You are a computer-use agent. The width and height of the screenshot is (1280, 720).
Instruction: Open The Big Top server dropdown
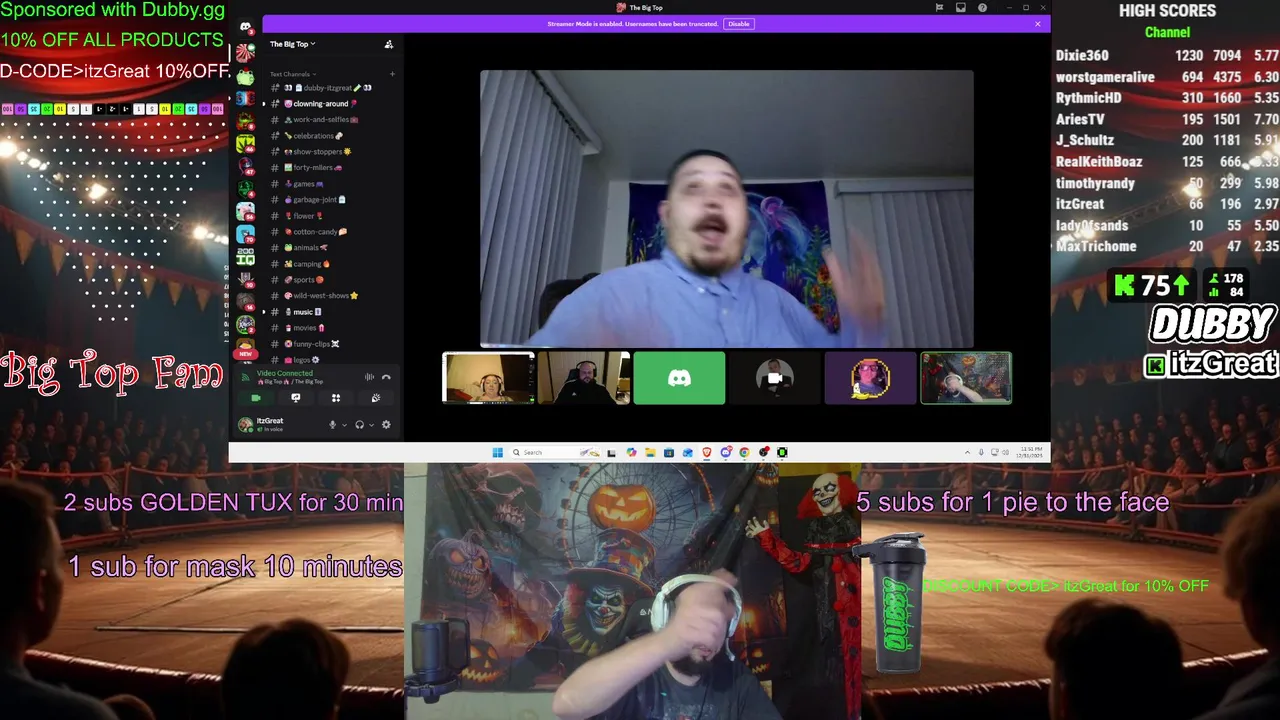click(x=292, y=44)
